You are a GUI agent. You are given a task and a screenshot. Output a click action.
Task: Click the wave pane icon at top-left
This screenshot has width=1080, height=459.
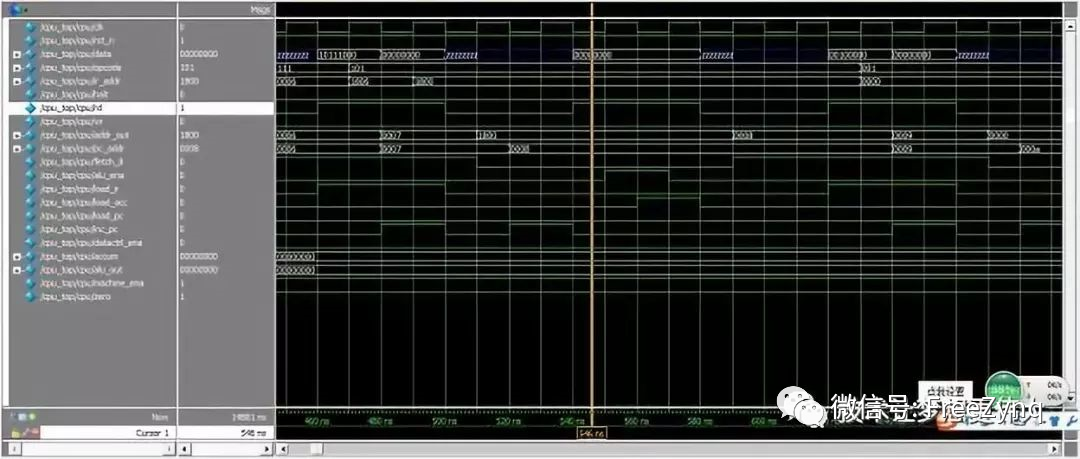click(14, 9)
